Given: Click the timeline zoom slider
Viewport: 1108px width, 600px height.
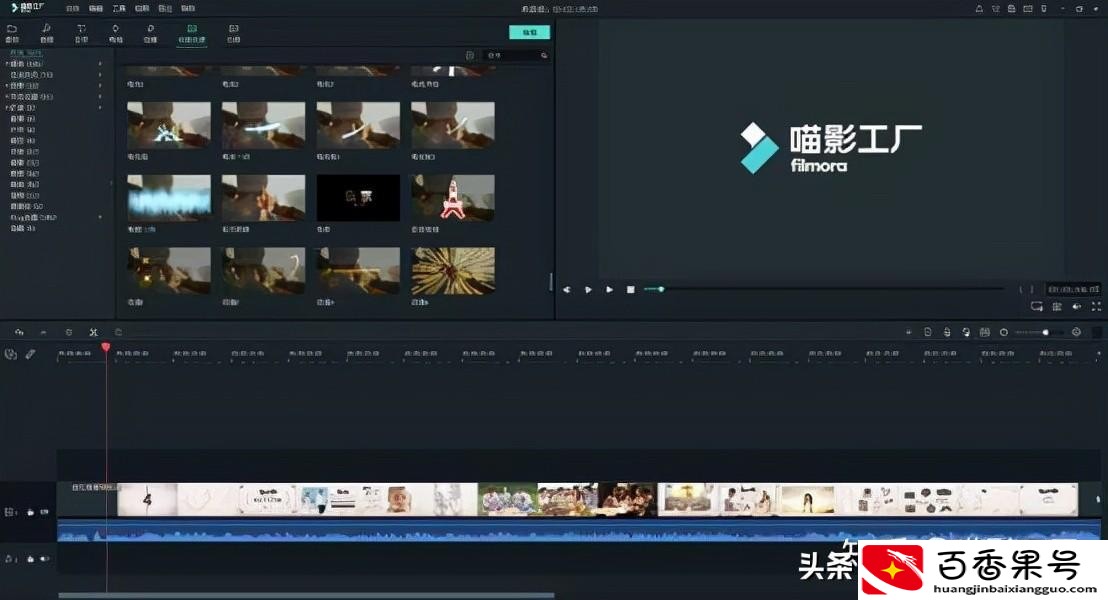Looking at the screenshot, I should pyautogui.click(x=1039, y=332).
